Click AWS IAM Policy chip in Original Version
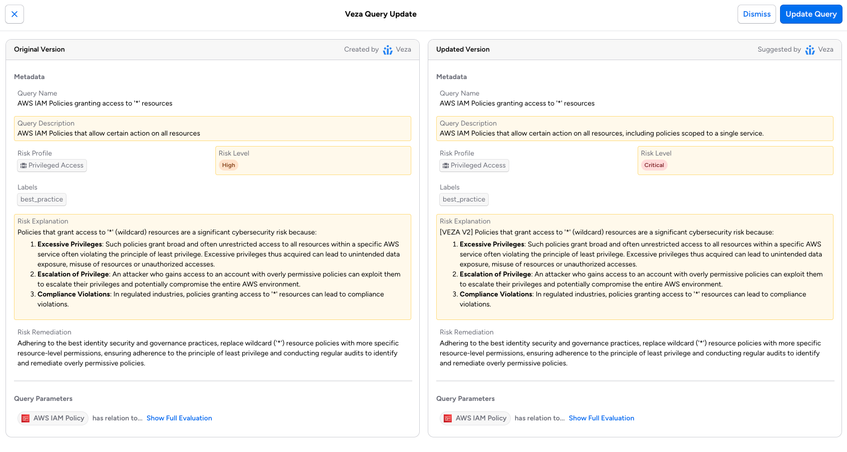 pyautogui.click(x=53, y=418)
